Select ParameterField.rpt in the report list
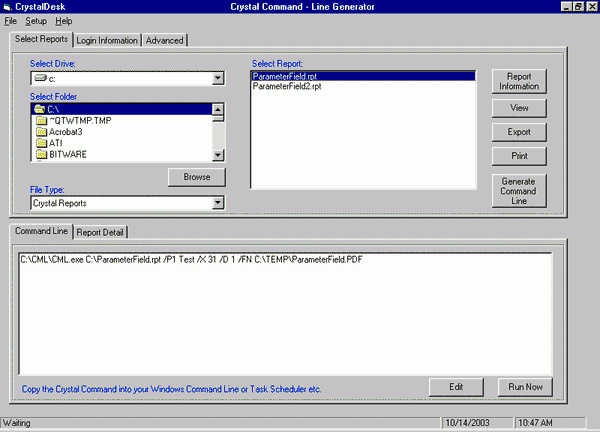The image size is (600, 432). coord(364,76)
